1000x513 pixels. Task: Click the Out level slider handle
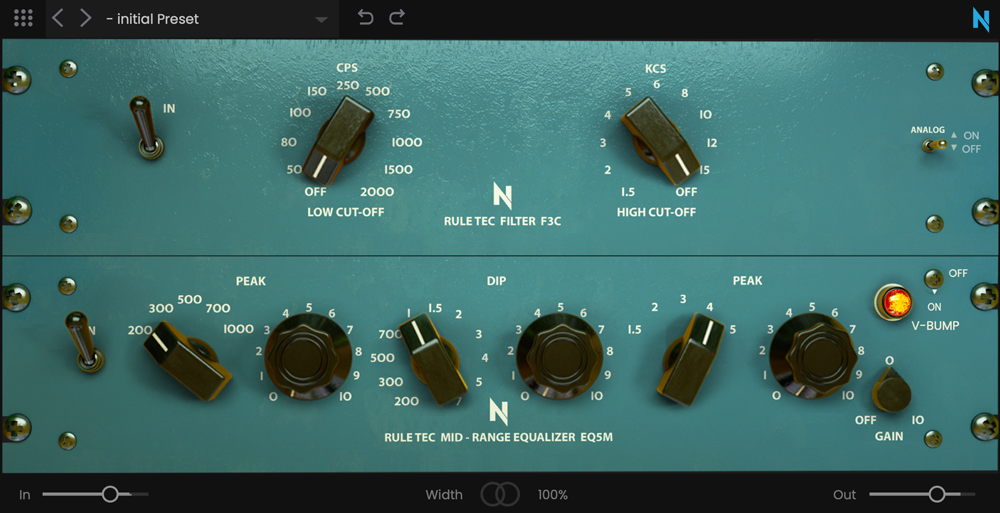tap(936, 494)
